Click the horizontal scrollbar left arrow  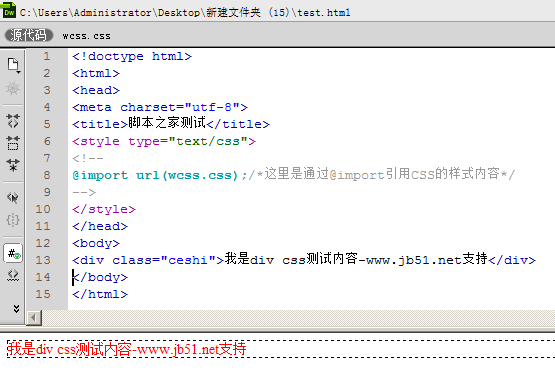tap(34, 318)
